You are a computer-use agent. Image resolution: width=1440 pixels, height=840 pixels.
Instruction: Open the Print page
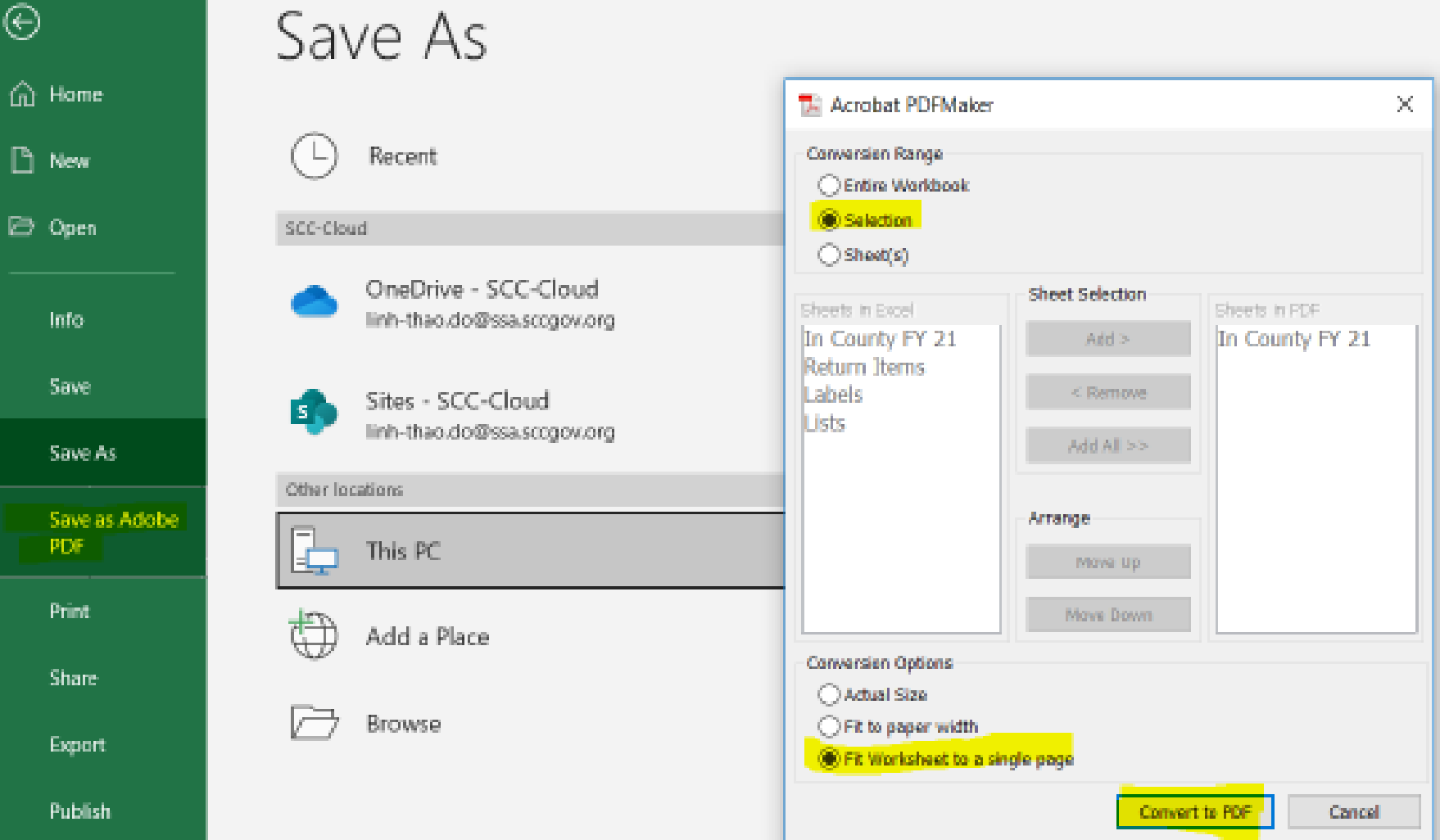coord(103,611)
